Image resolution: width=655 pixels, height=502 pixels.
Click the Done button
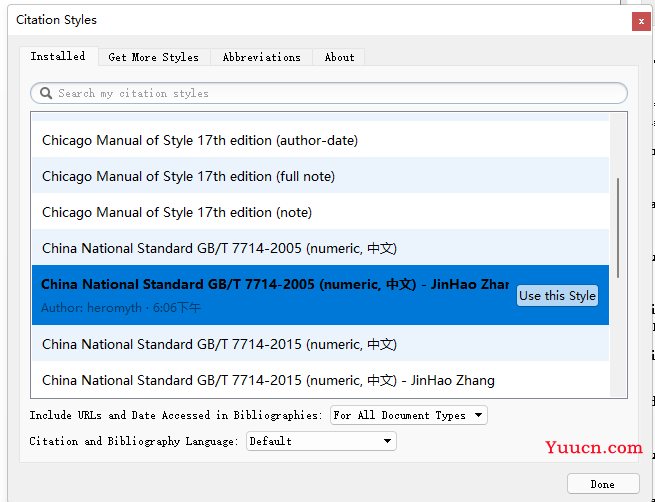pos(603,484)
